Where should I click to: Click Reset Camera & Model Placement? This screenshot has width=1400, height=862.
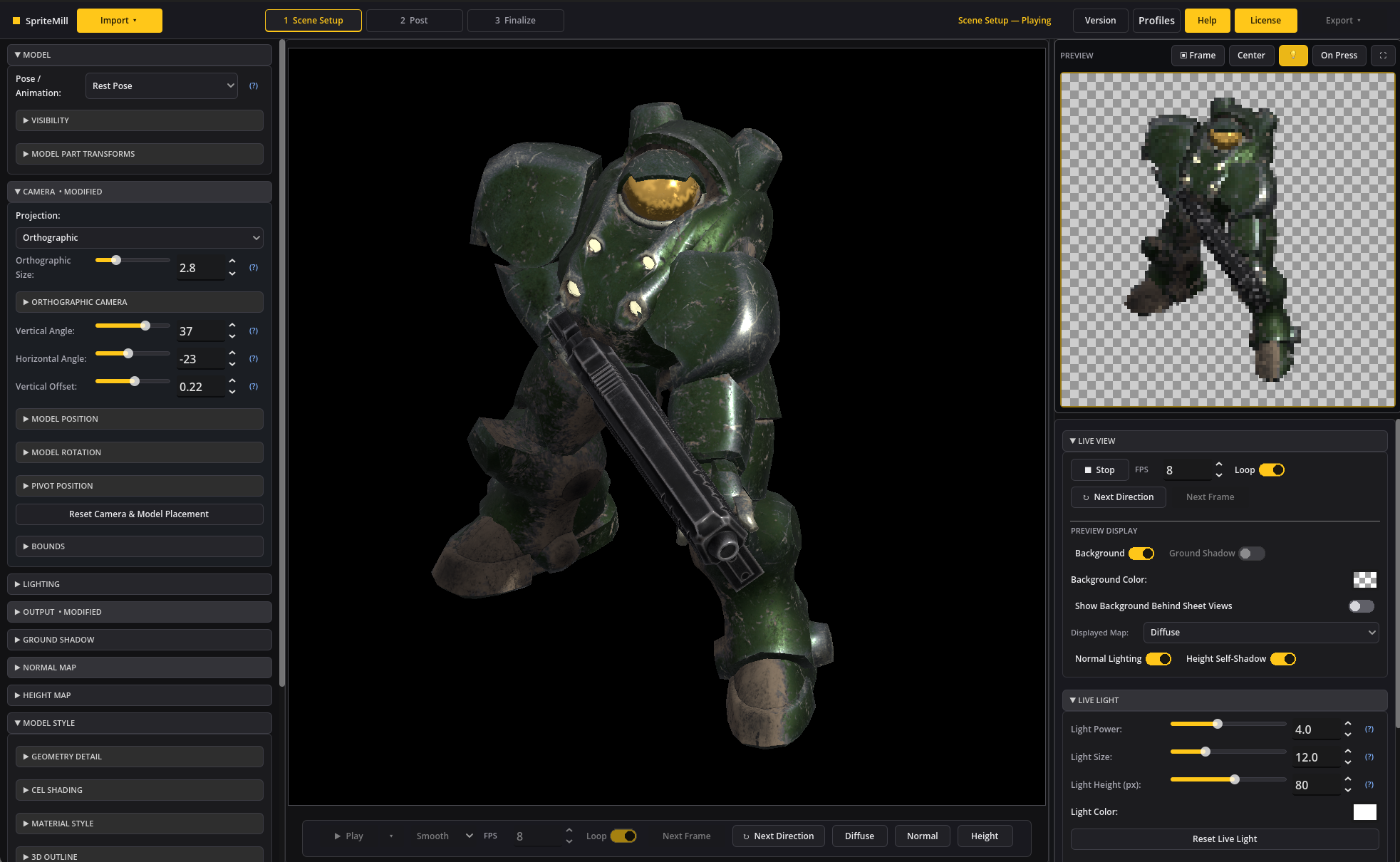(140, 514)
